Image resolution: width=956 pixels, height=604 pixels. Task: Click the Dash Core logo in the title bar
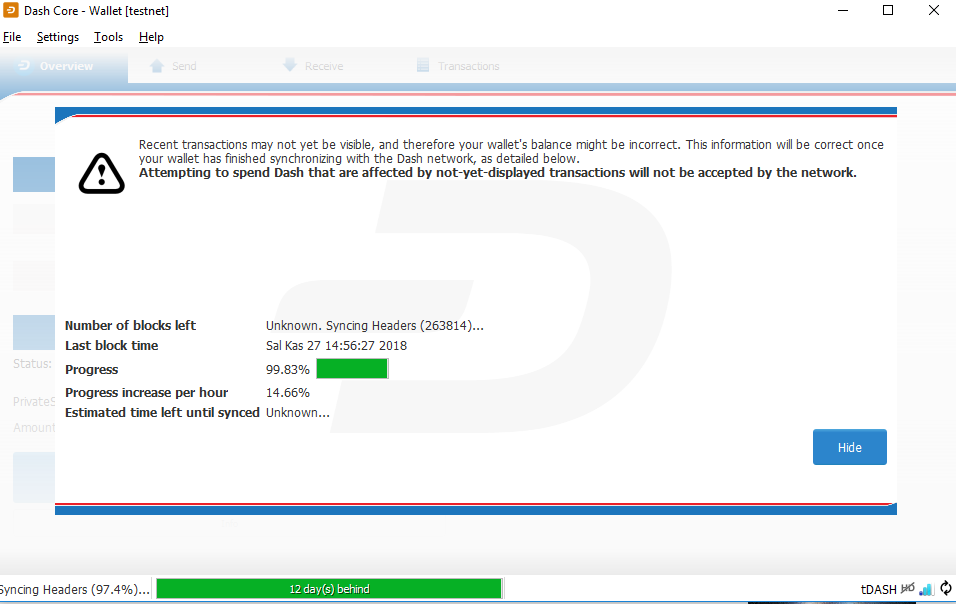point(10,10)
